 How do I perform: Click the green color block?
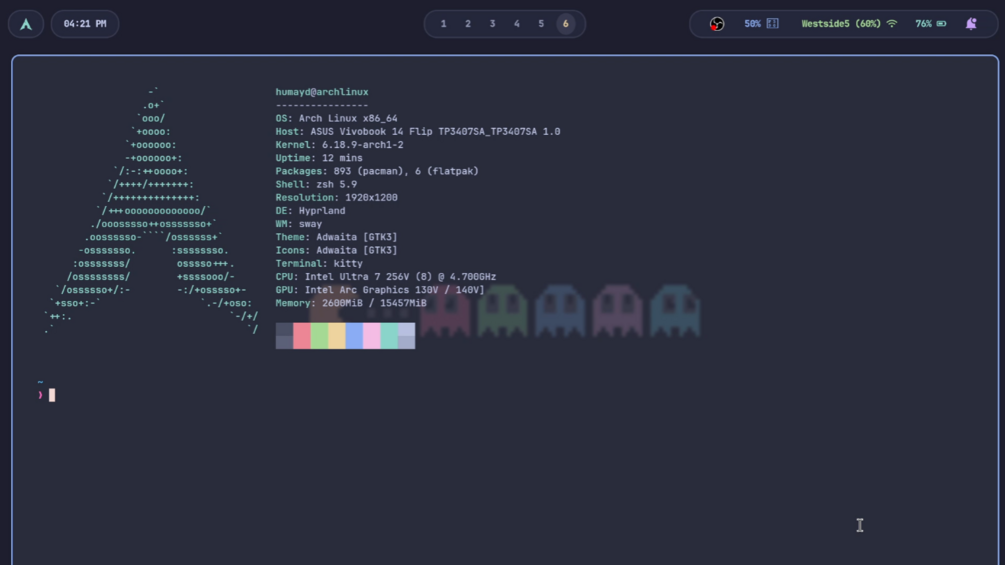coord(319,336)
